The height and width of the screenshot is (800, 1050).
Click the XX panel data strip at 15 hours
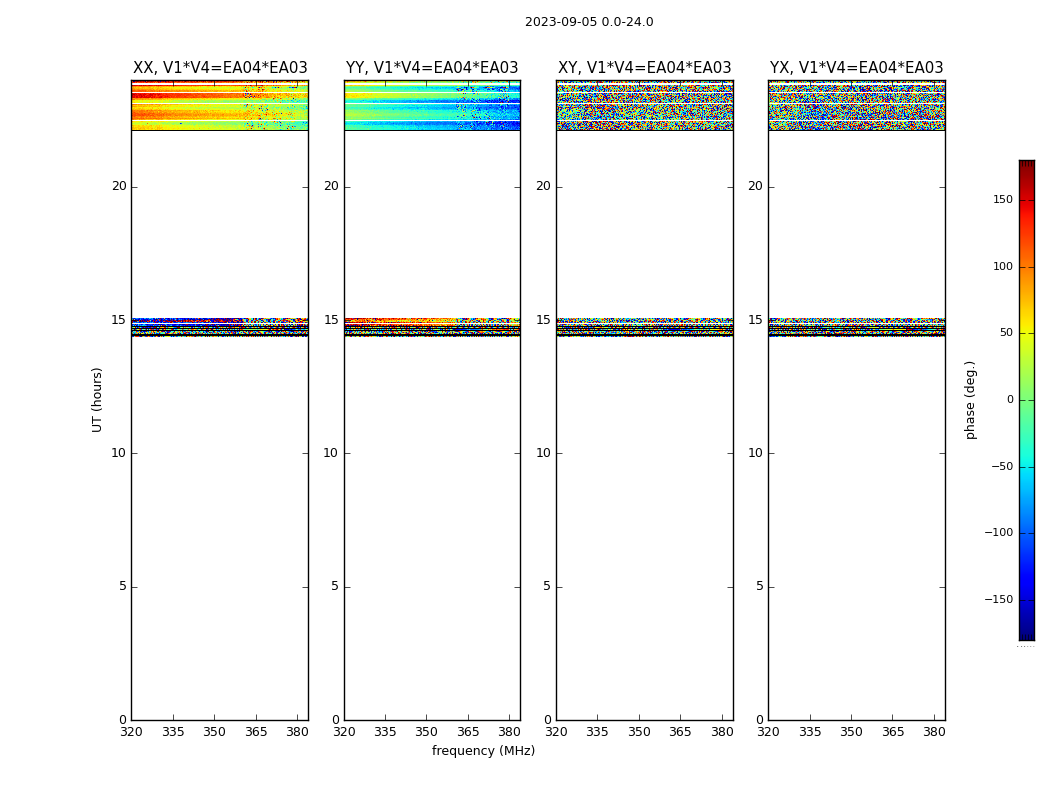point(220,327)
